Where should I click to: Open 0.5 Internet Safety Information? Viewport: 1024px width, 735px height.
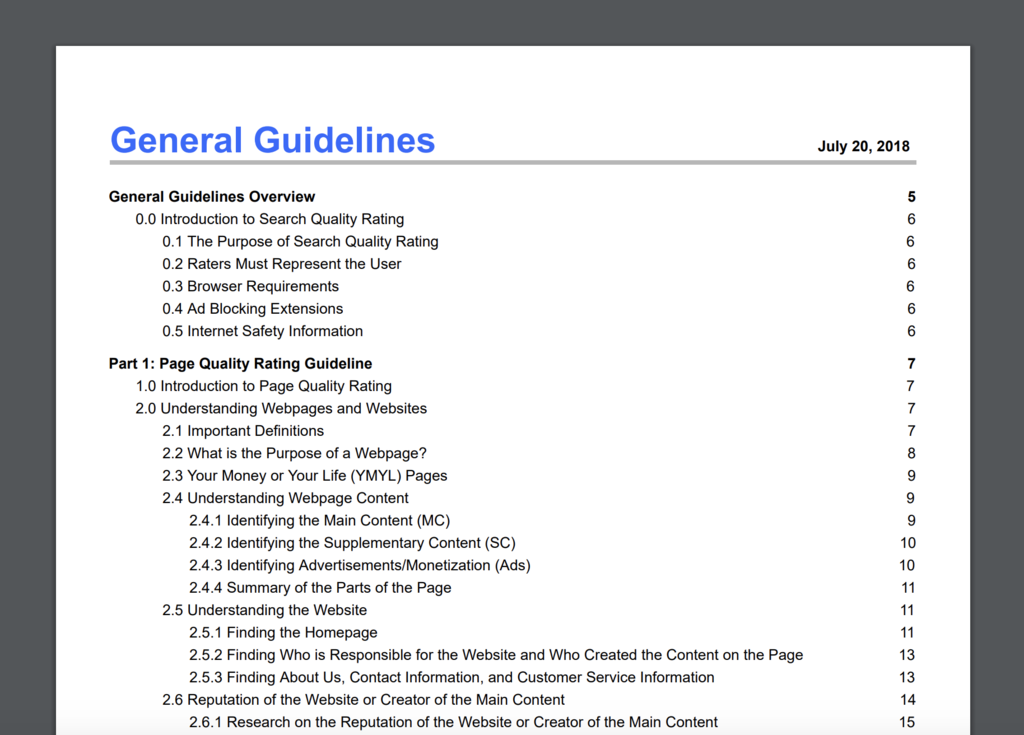[263, 331]
